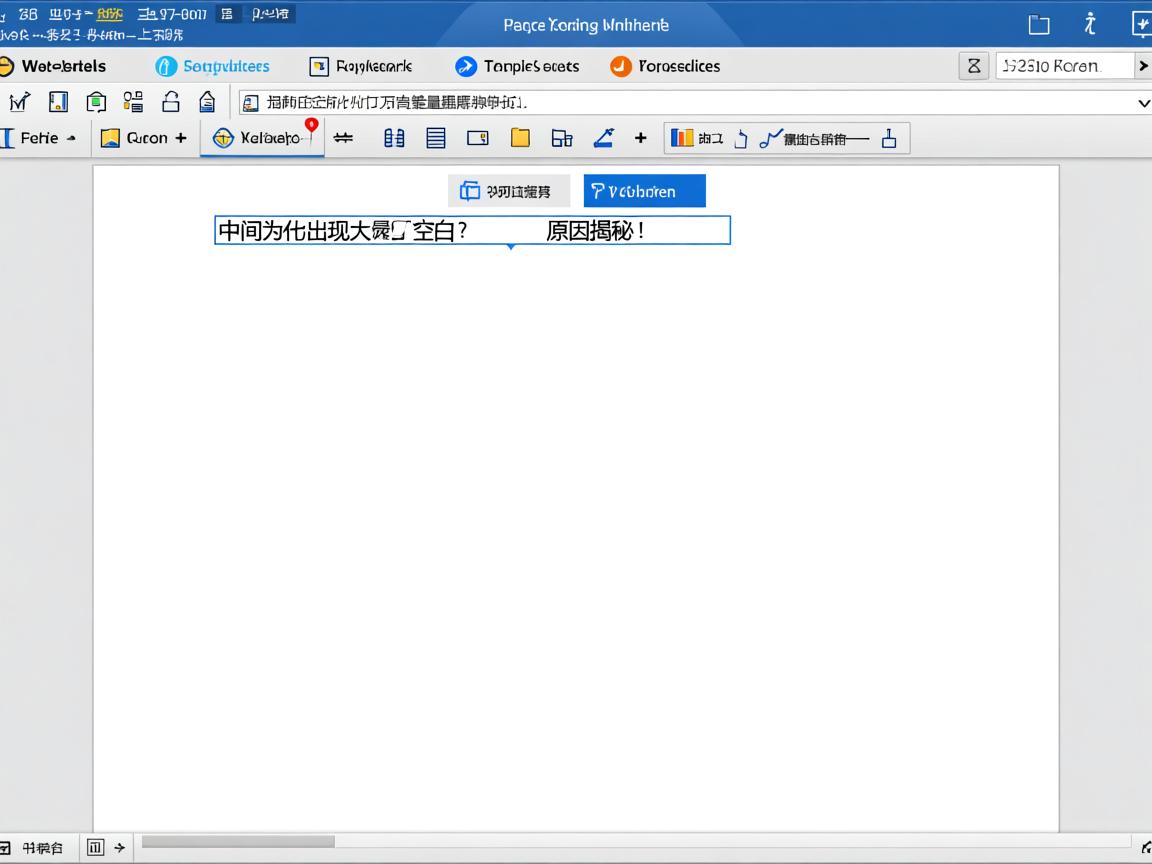Click the colored bar chart icon
Viewport: 1152px width, 864px height.
(x=682, y=138)
